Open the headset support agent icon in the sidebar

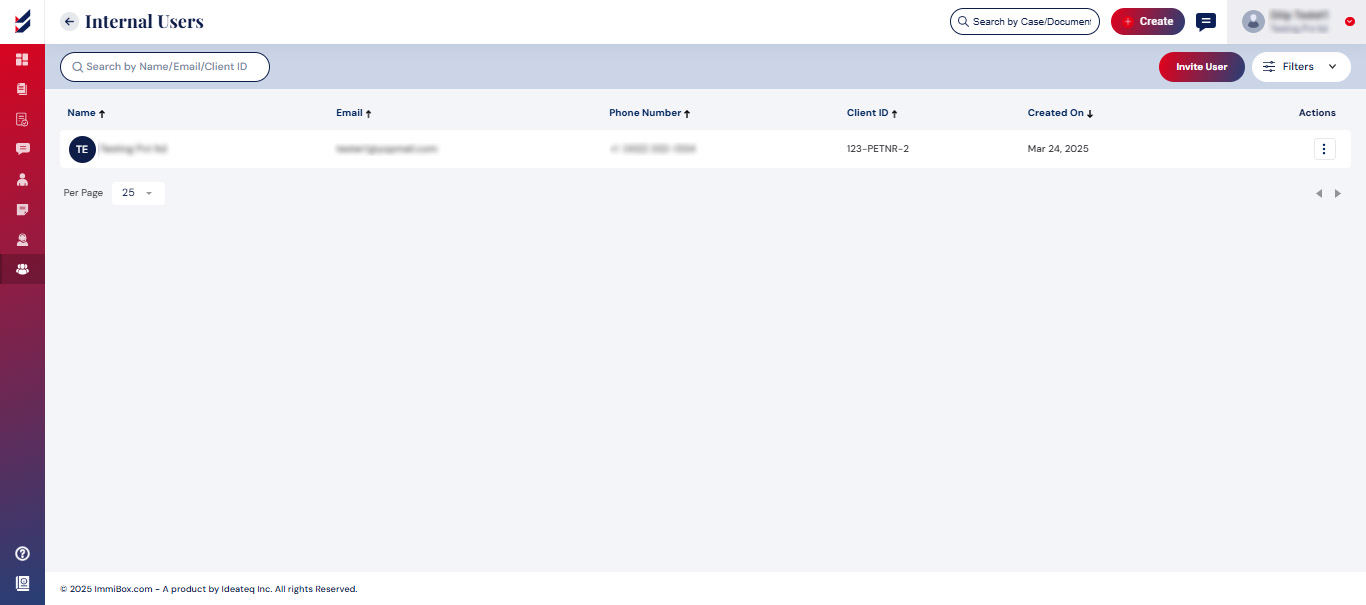22,240
